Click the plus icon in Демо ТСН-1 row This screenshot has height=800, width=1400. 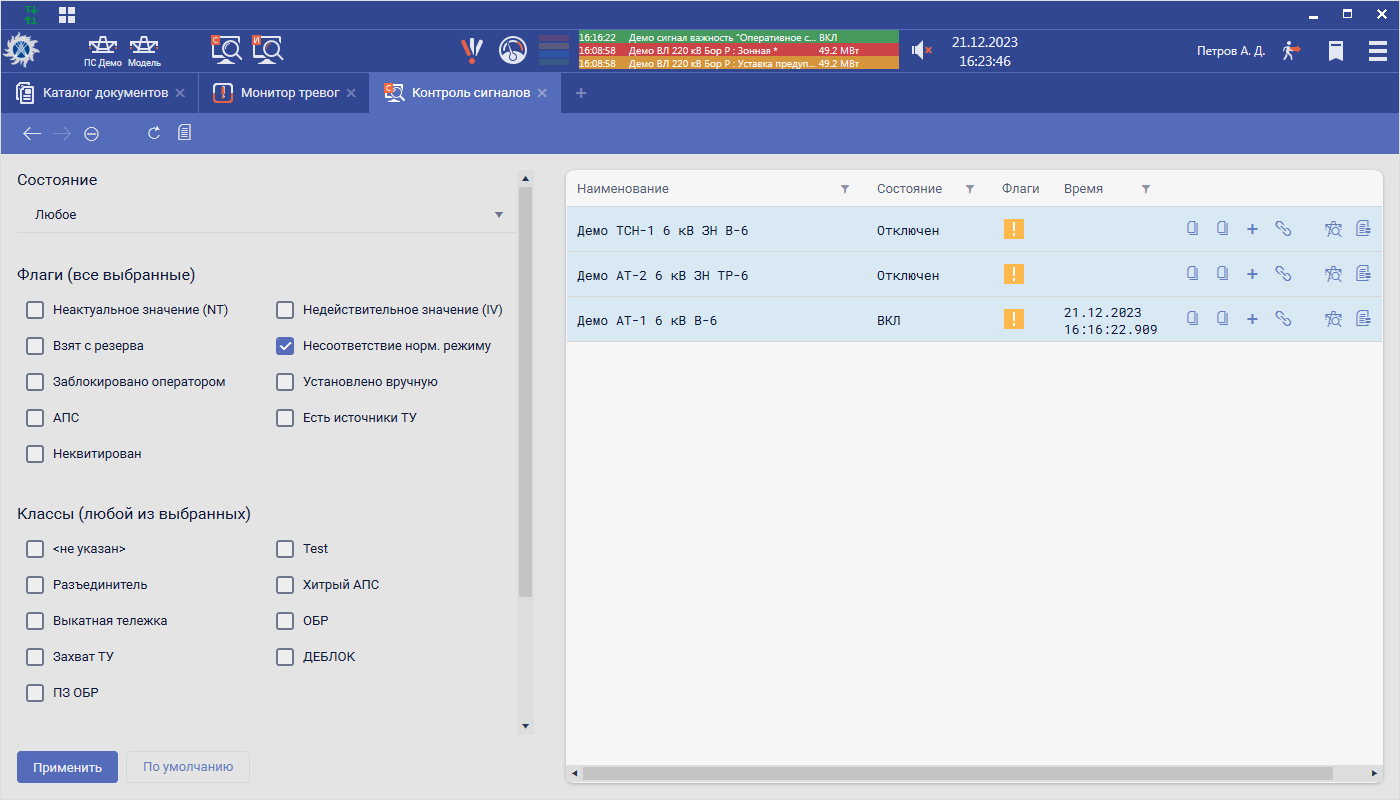[x=1252, y=229]
